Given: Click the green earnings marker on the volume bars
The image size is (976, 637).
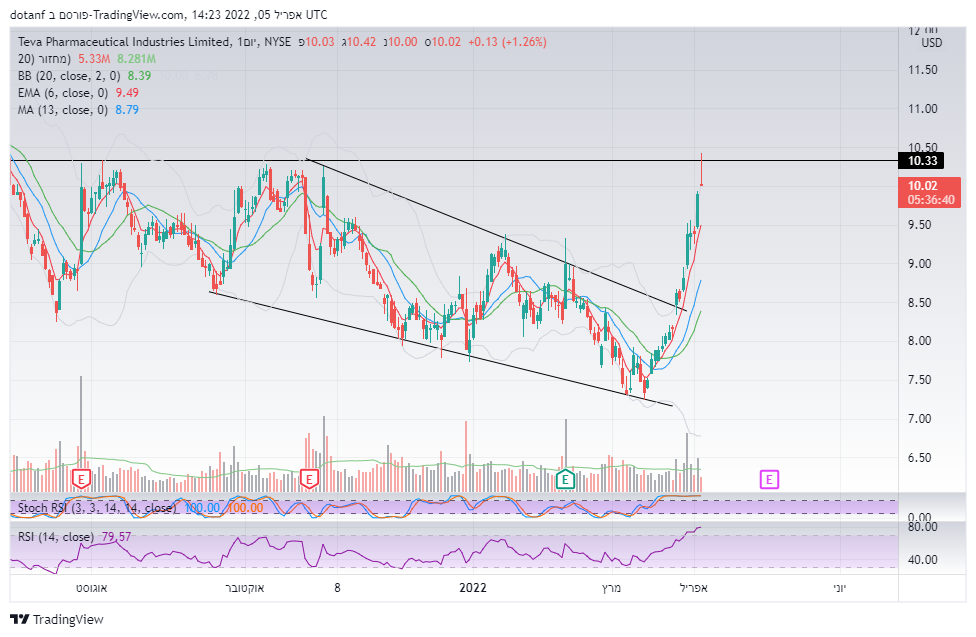Looking at the screenshot, I should [565, 479].
